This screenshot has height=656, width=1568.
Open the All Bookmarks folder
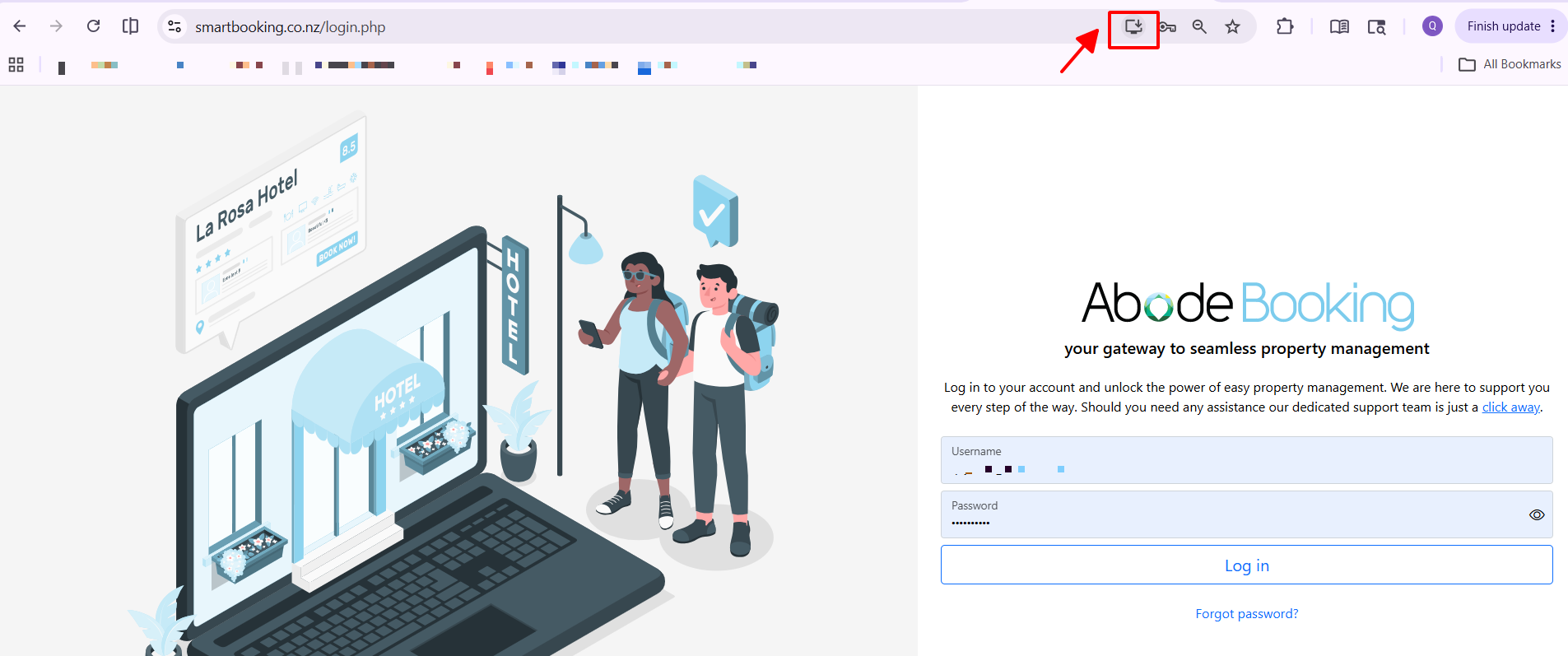tap(1510, 64)
